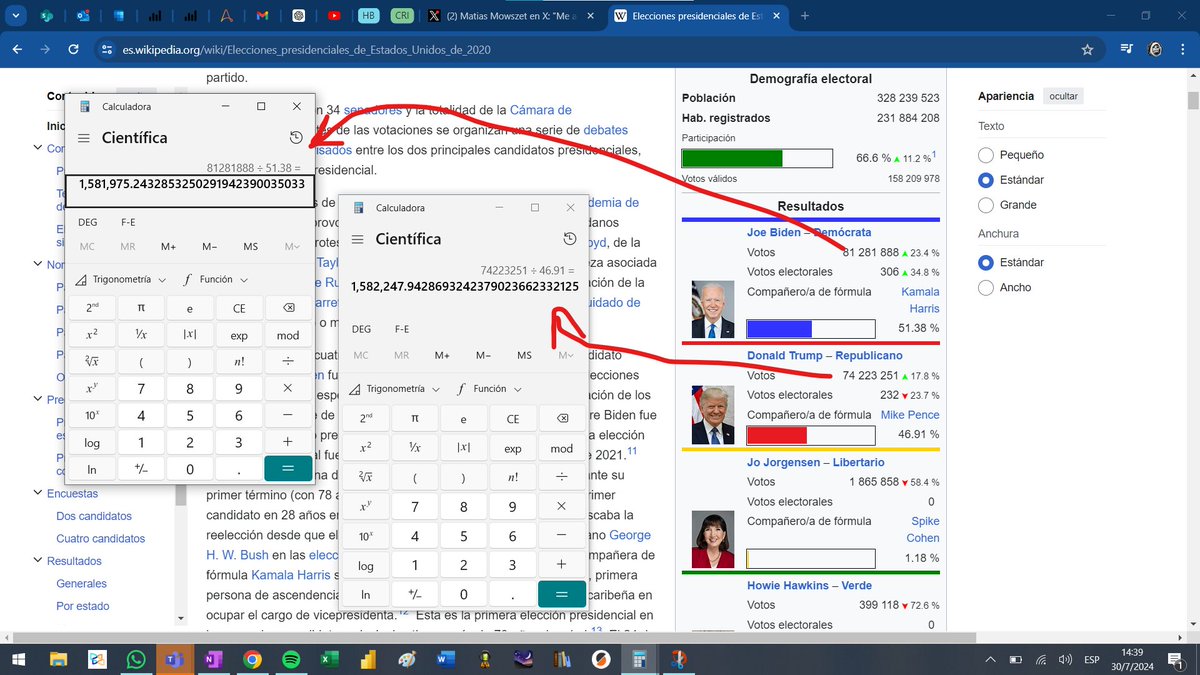Click the factorial n! key in the right calculator
Viewport: 1200px width, 675px height.
click(513, 478)
